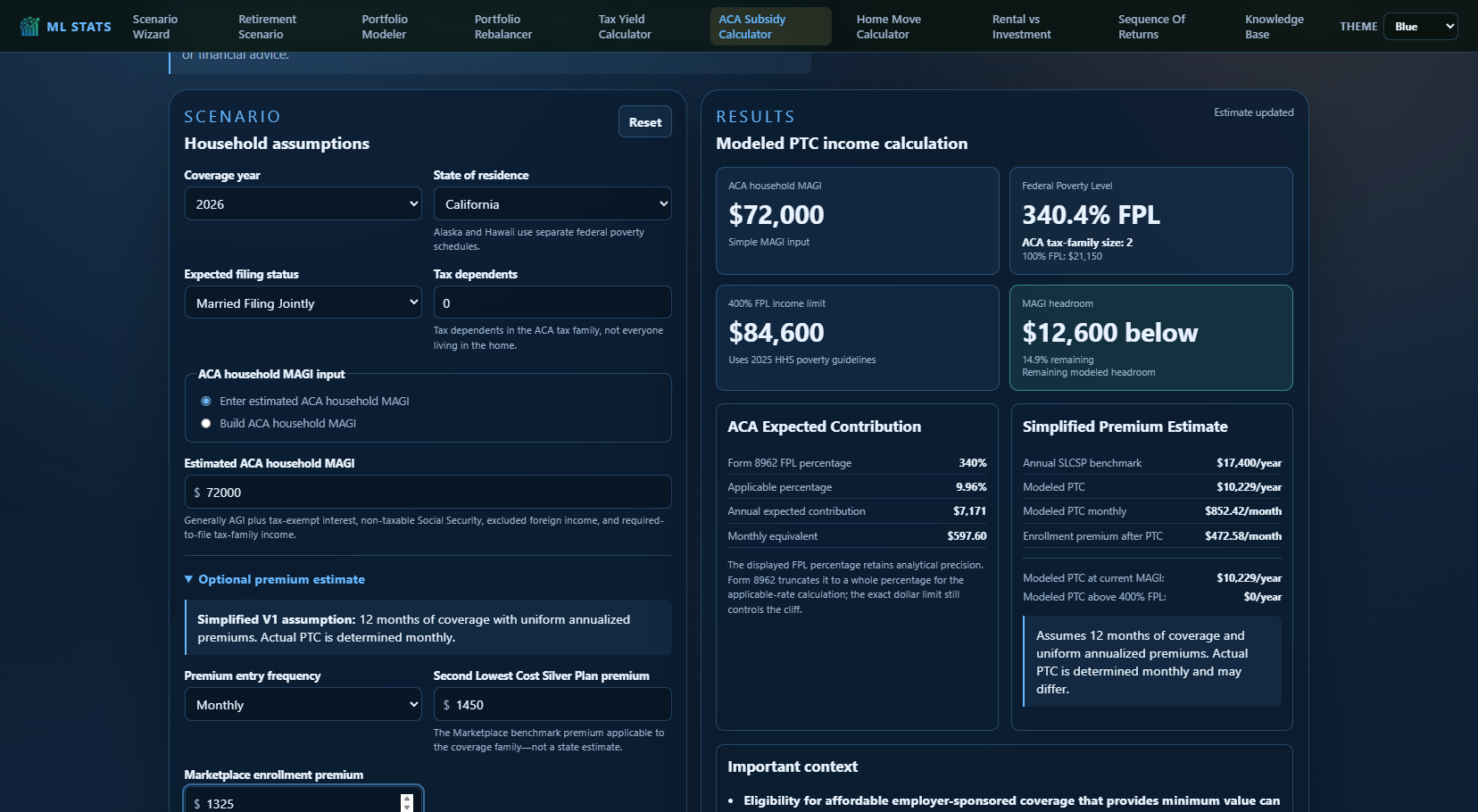Click the Annual expected contribution '$7,171' value
Image resolution: width=1478 pixels, height=812 pixels.
[x=969, y=511]
